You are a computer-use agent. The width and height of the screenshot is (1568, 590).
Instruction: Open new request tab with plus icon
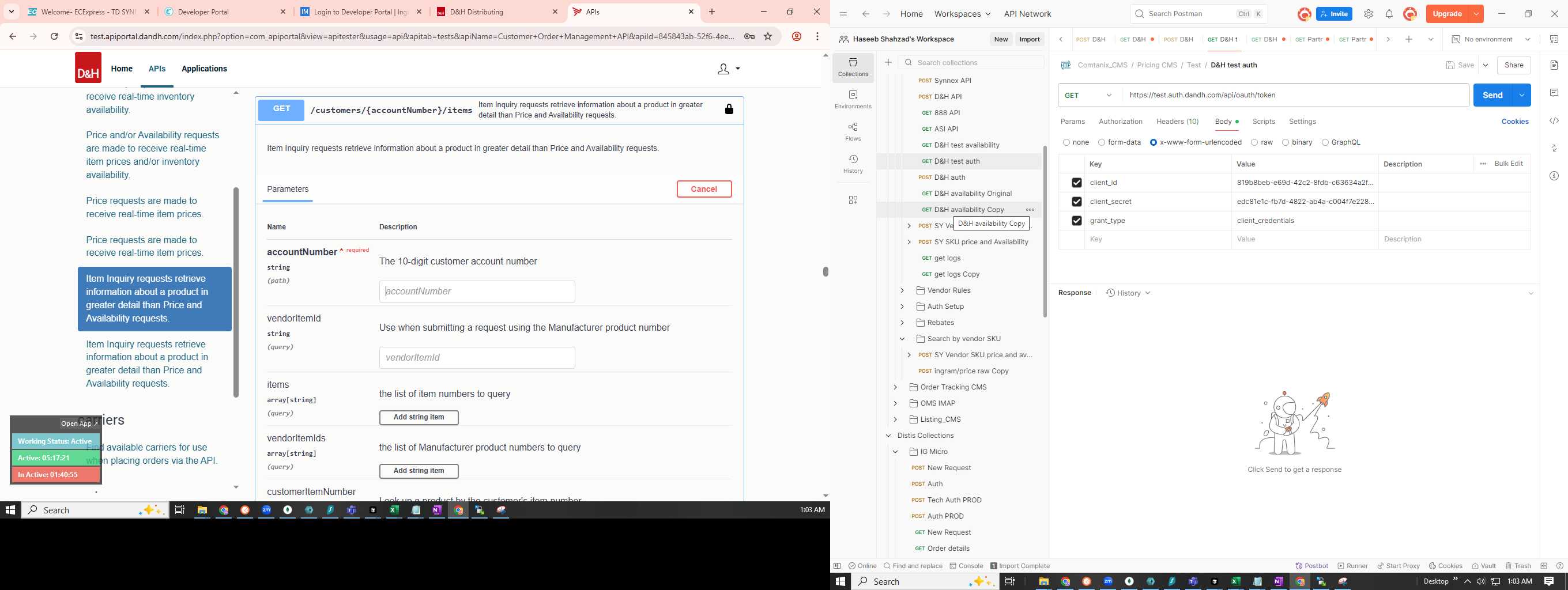[1408, 39]
